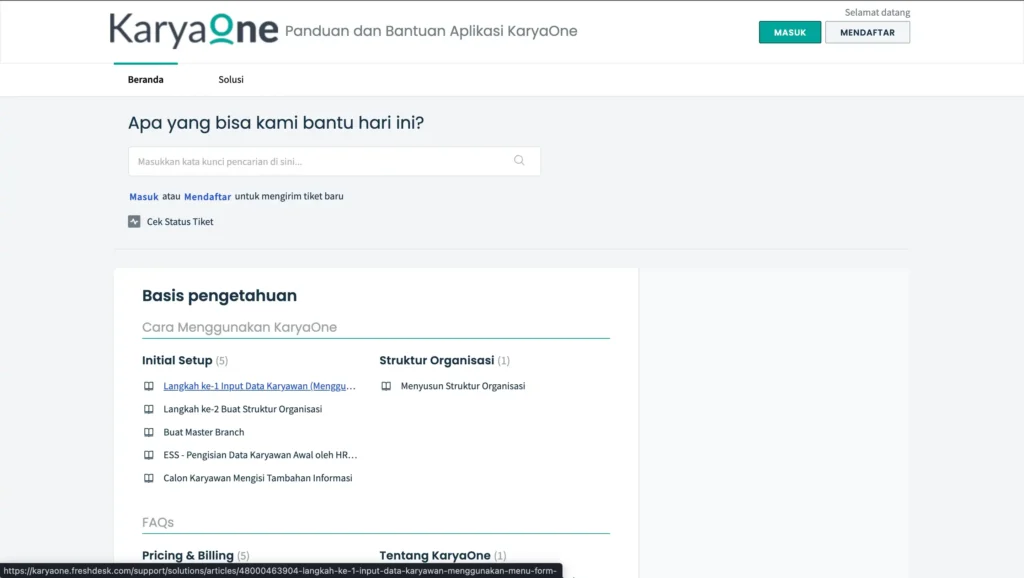Open the Tentang KaryaOne folder heading
Image resolution: width=1024 pixels, height=578 pixels.
pyautogui.click(x=434, y=556)
